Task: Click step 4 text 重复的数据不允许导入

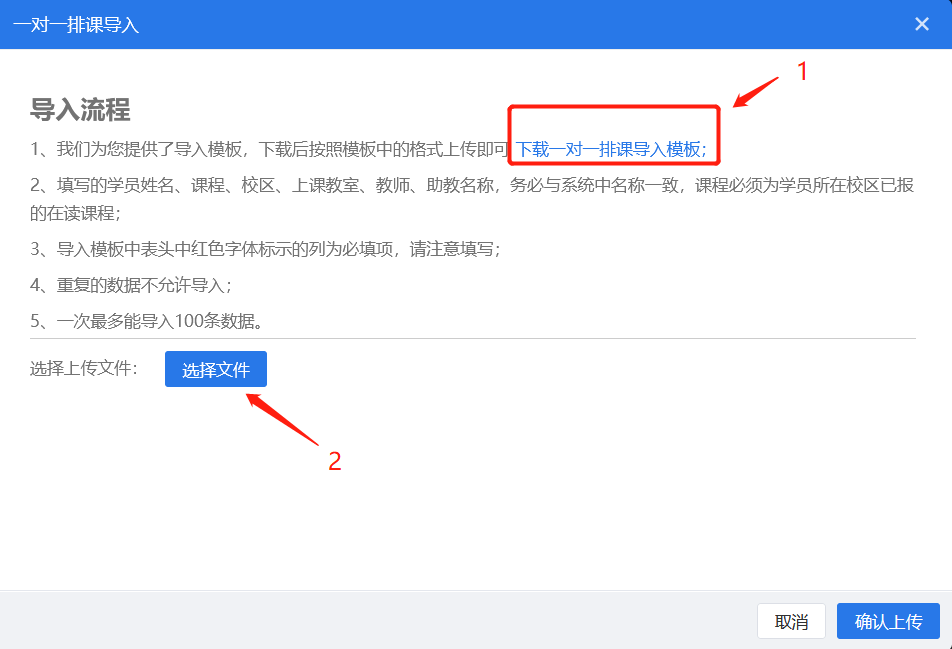Action: pyautogui.click(x=131, y=285)
